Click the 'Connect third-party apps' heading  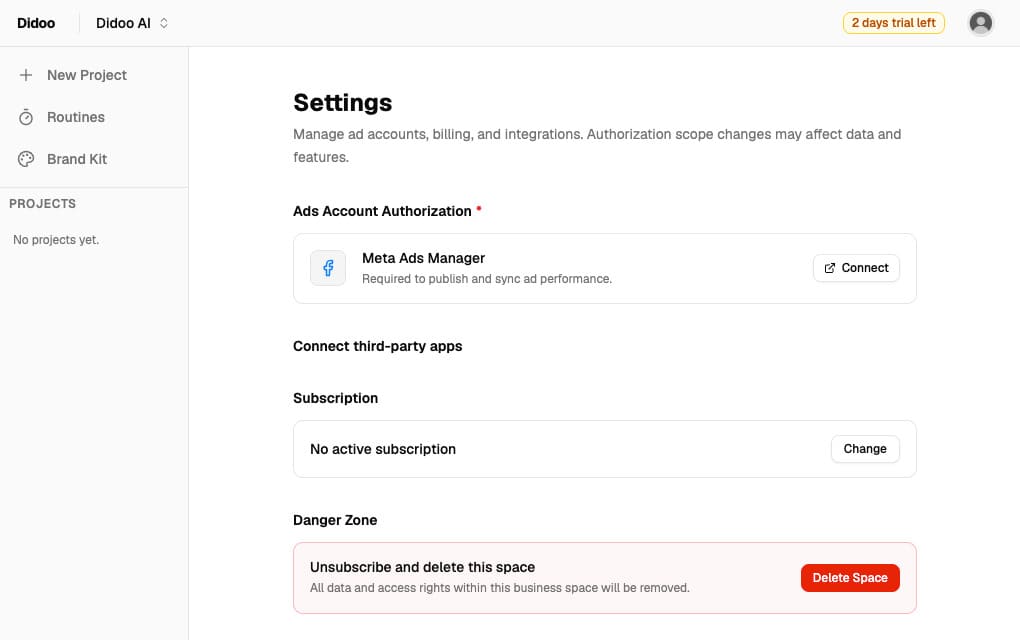377,346
